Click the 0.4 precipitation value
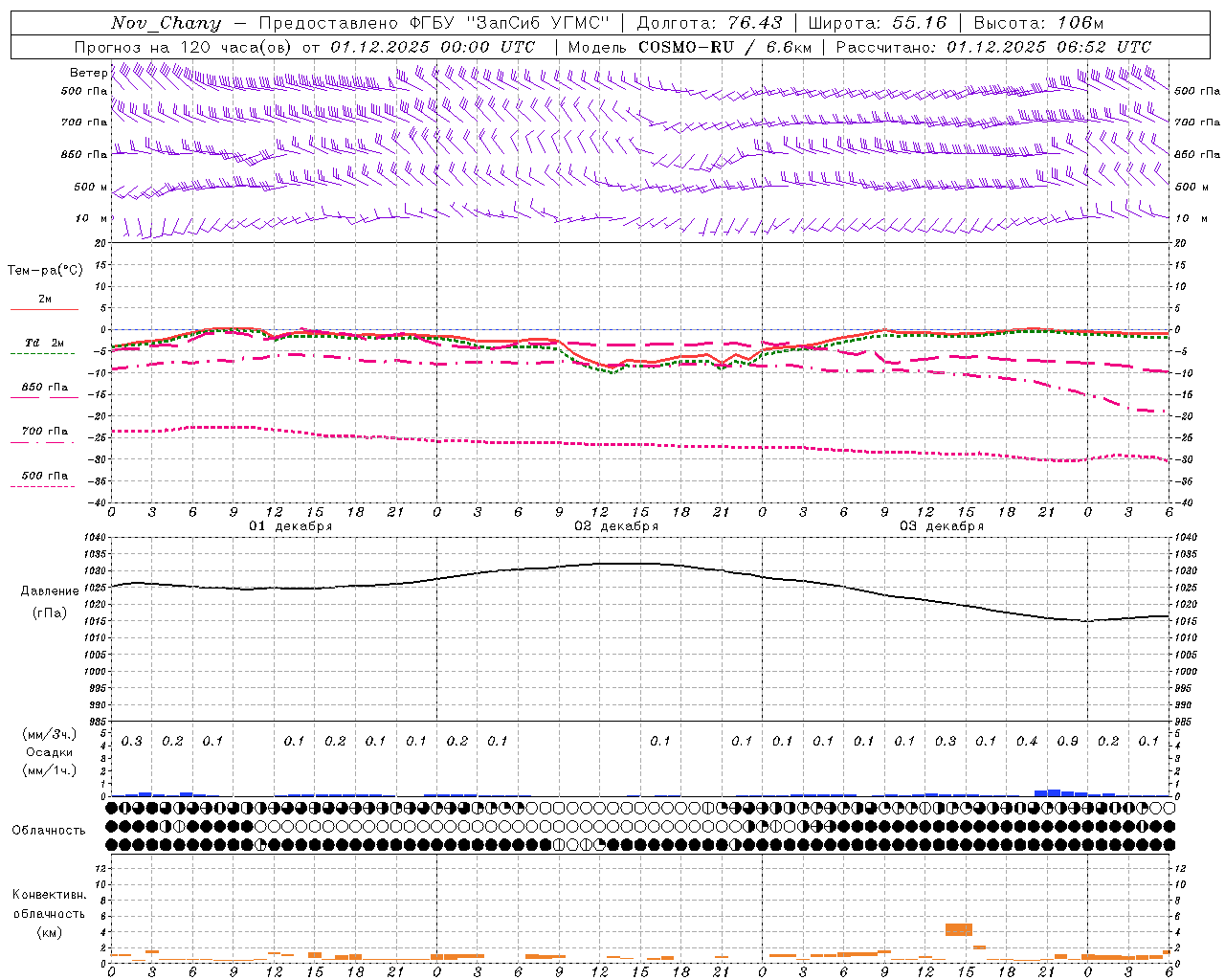This screenshot has width=1225, height=980. [x=1027, y=742]
